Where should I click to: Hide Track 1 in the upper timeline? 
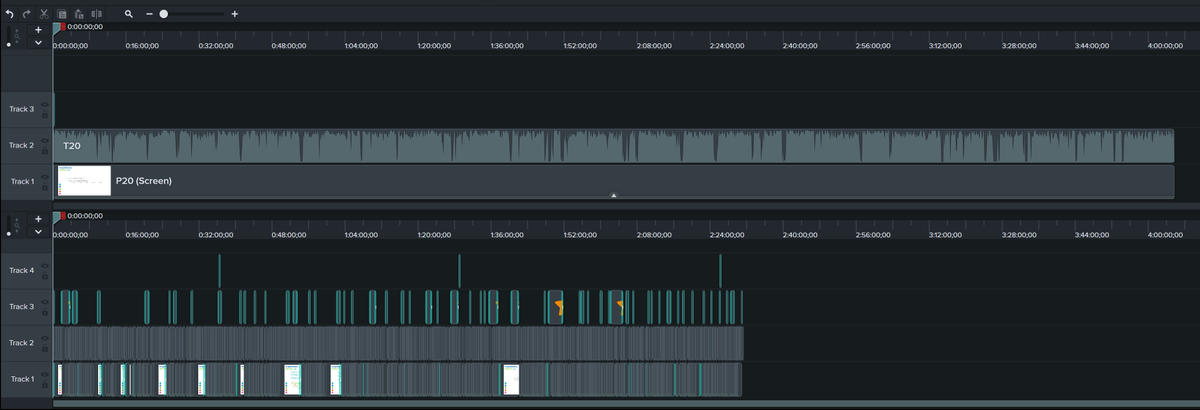45,176
